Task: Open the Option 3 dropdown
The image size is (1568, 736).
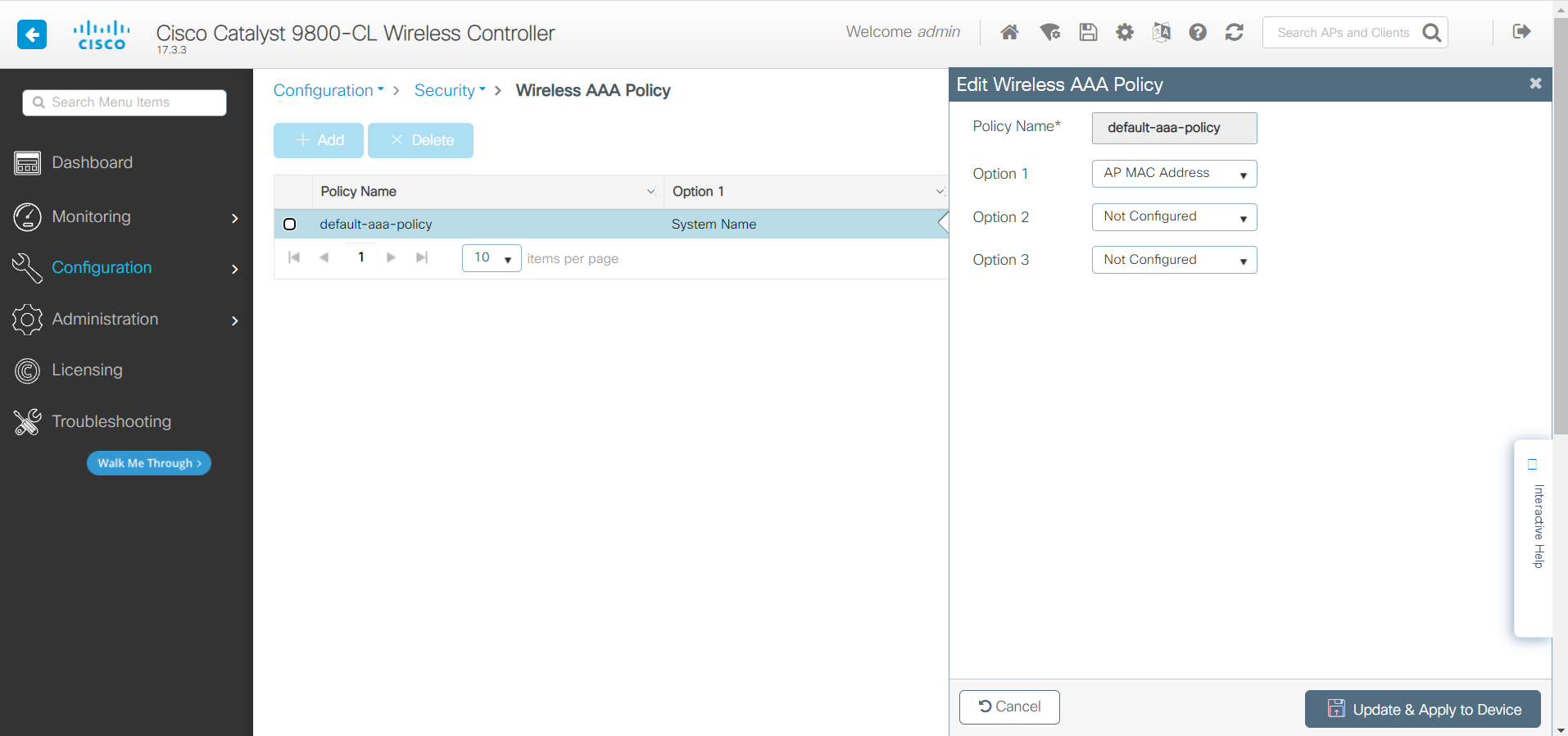Action: [1174, 260]
